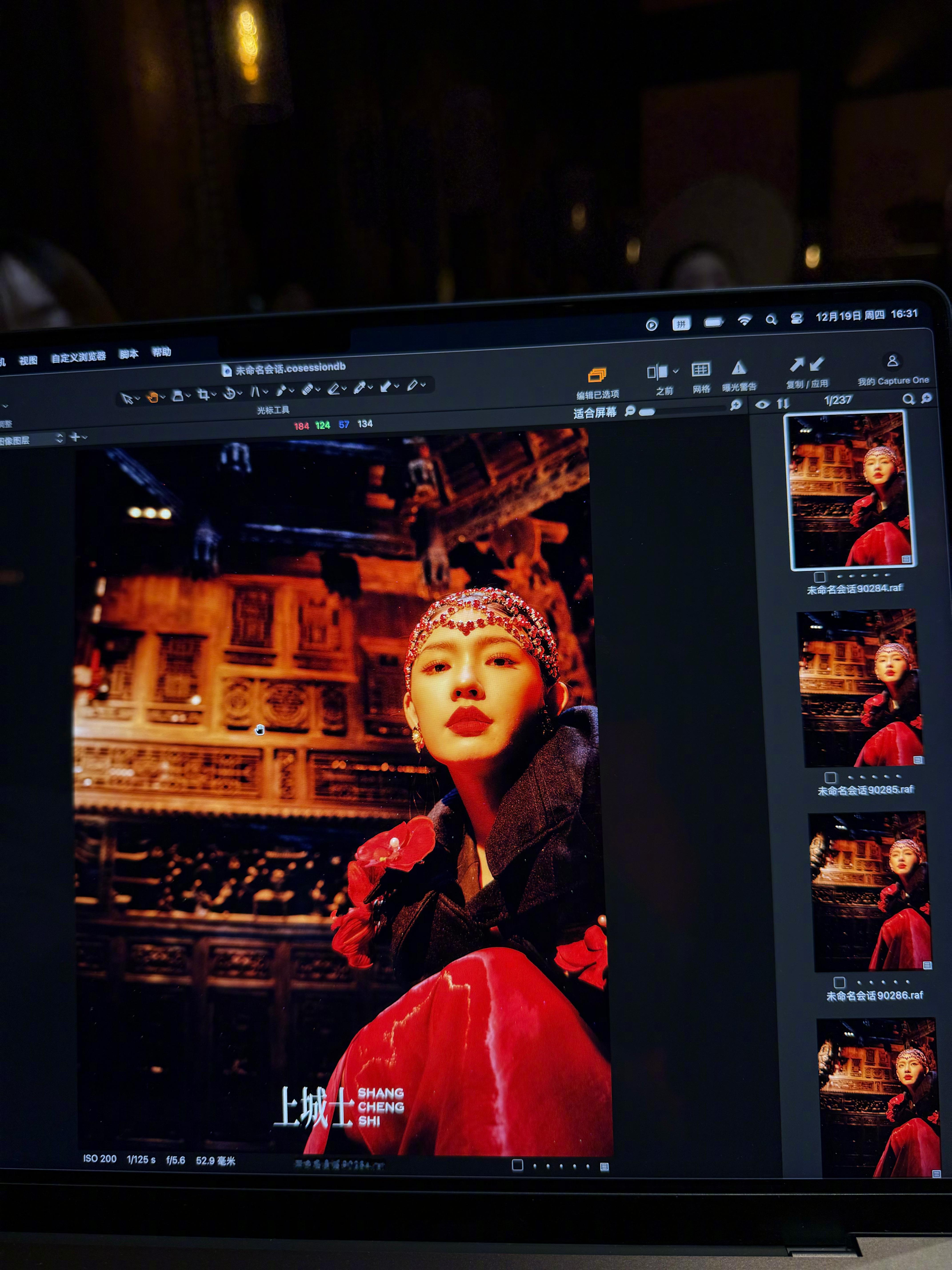Open Spotlight search in menu bar
Viewport: 952px width, 1270px height.
click(771, 320)
